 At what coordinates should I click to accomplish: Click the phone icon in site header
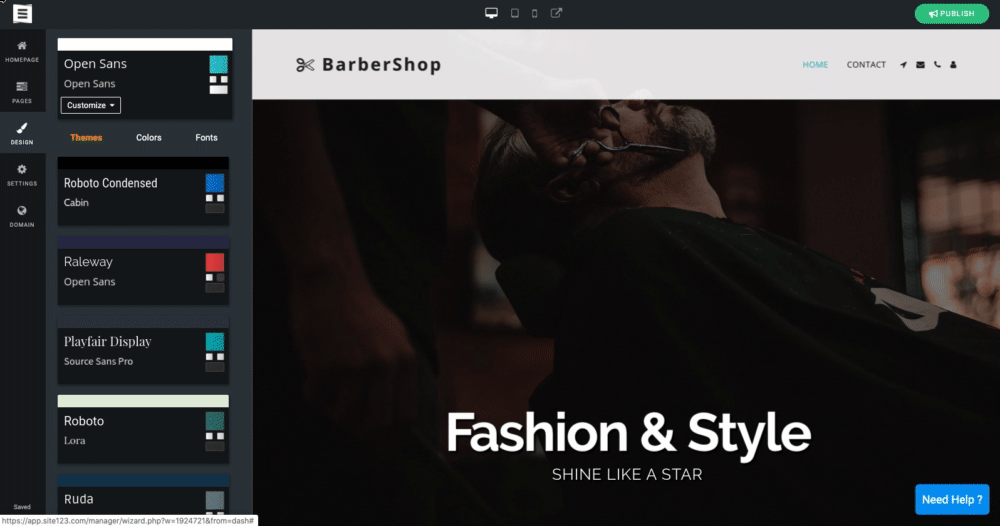[937, 64]
